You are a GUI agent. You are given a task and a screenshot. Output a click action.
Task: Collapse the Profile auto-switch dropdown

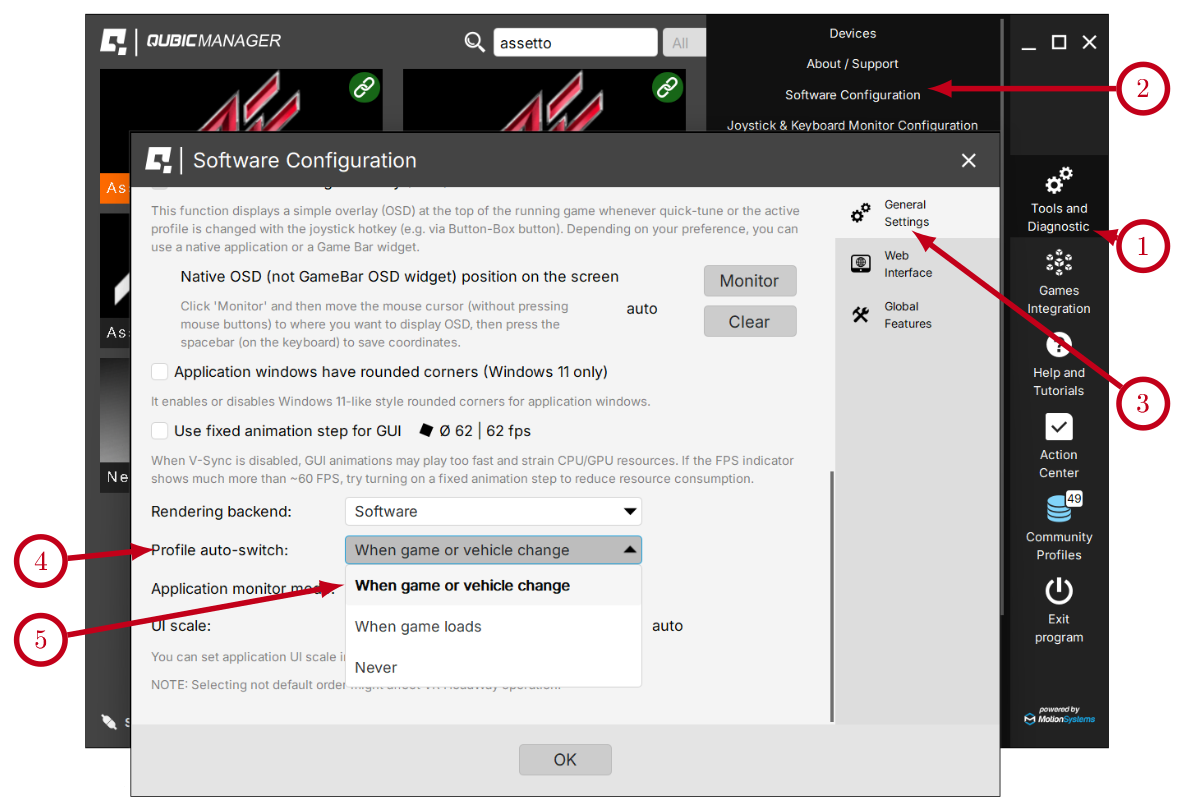click(493, 550)
